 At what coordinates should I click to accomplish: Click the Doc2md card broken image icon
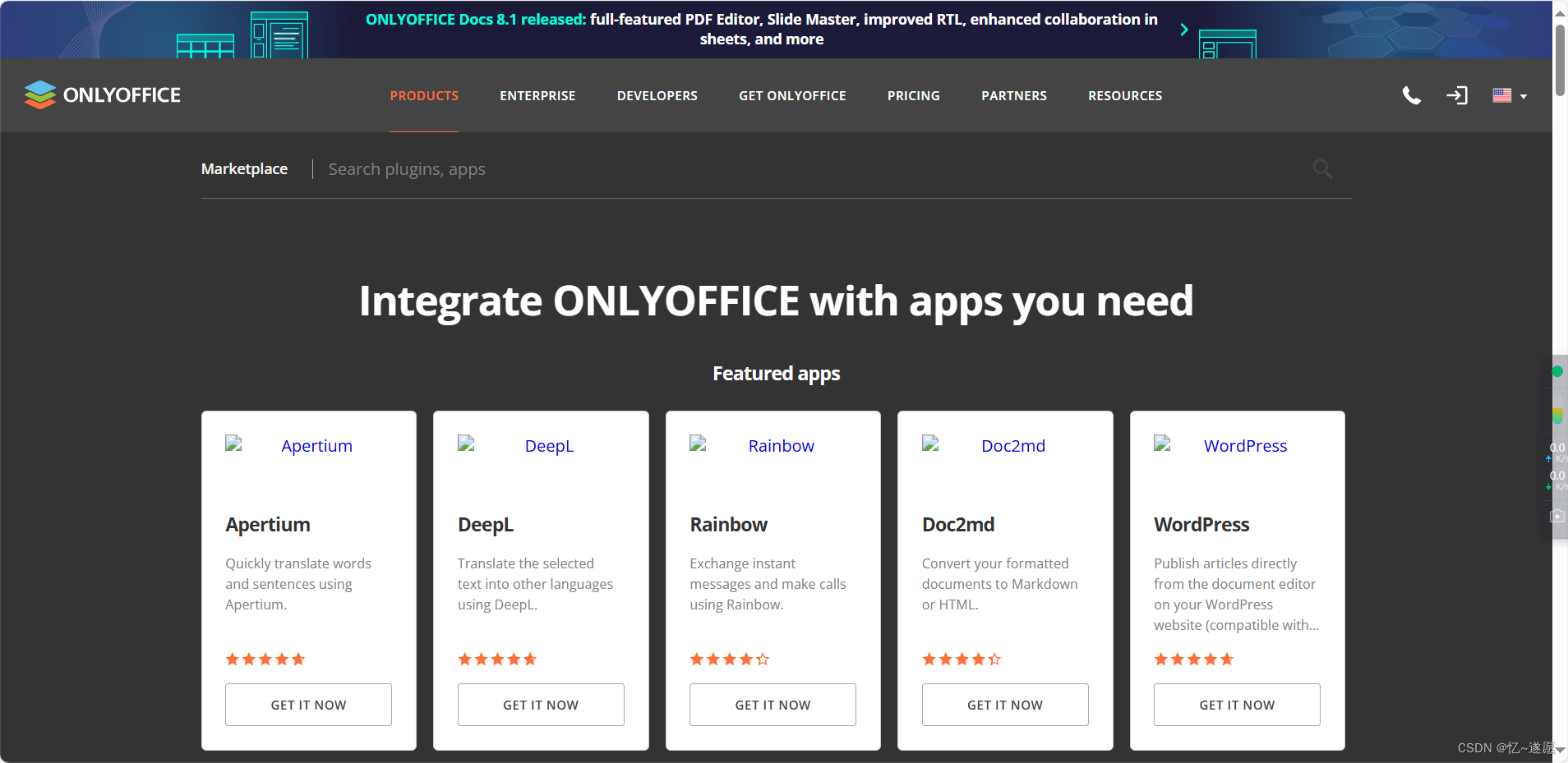(x=931, y=444)
